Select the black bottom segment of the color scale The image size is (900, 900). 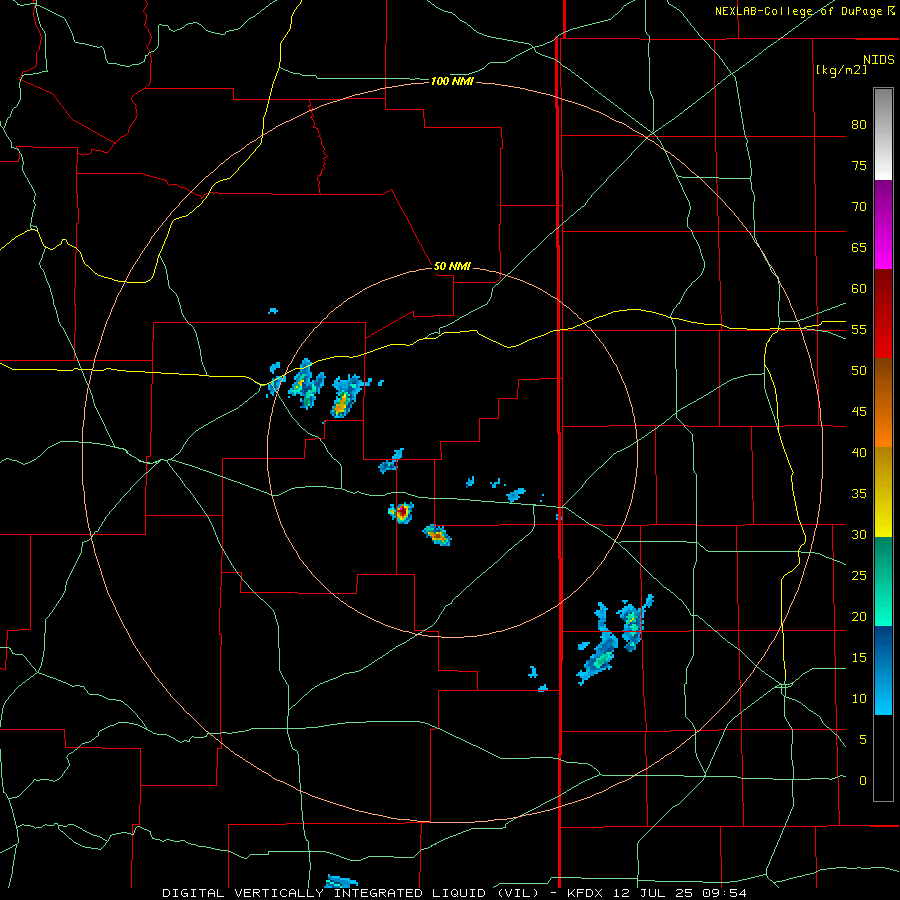point(883,758)
